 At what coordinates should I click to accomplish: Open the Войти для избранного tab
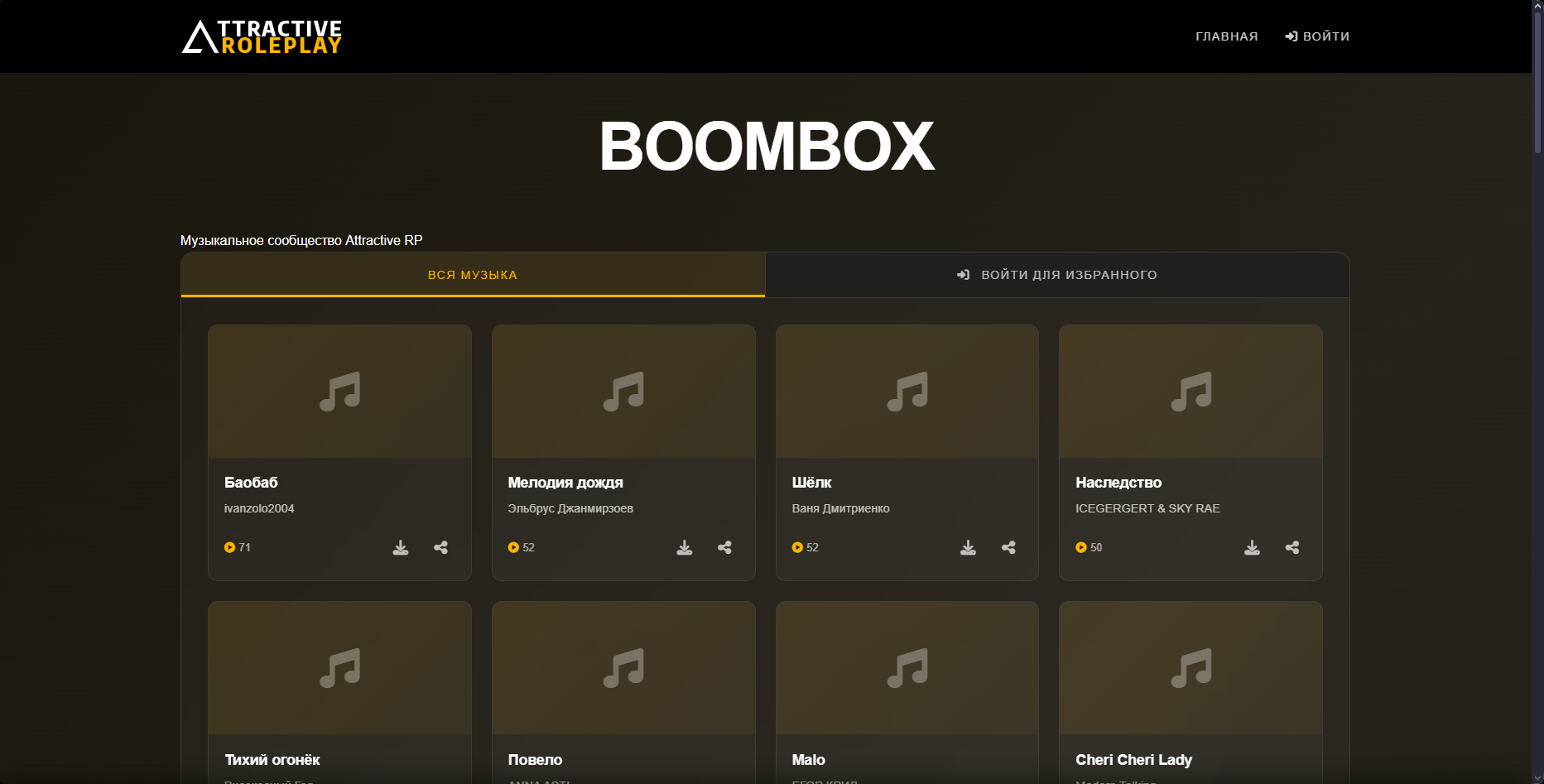point(1057,275)
